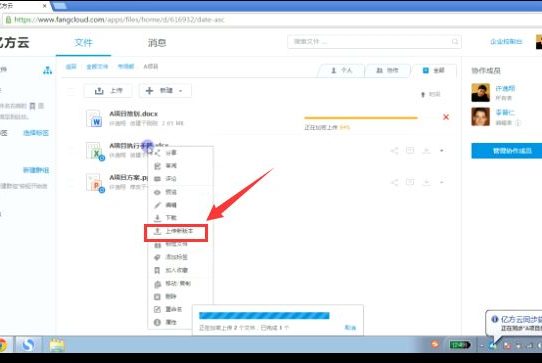Expand more-actions arrow on the PowerPoint file row
The height and width of the screenshot is (363, 542).
tap(442, 182)
